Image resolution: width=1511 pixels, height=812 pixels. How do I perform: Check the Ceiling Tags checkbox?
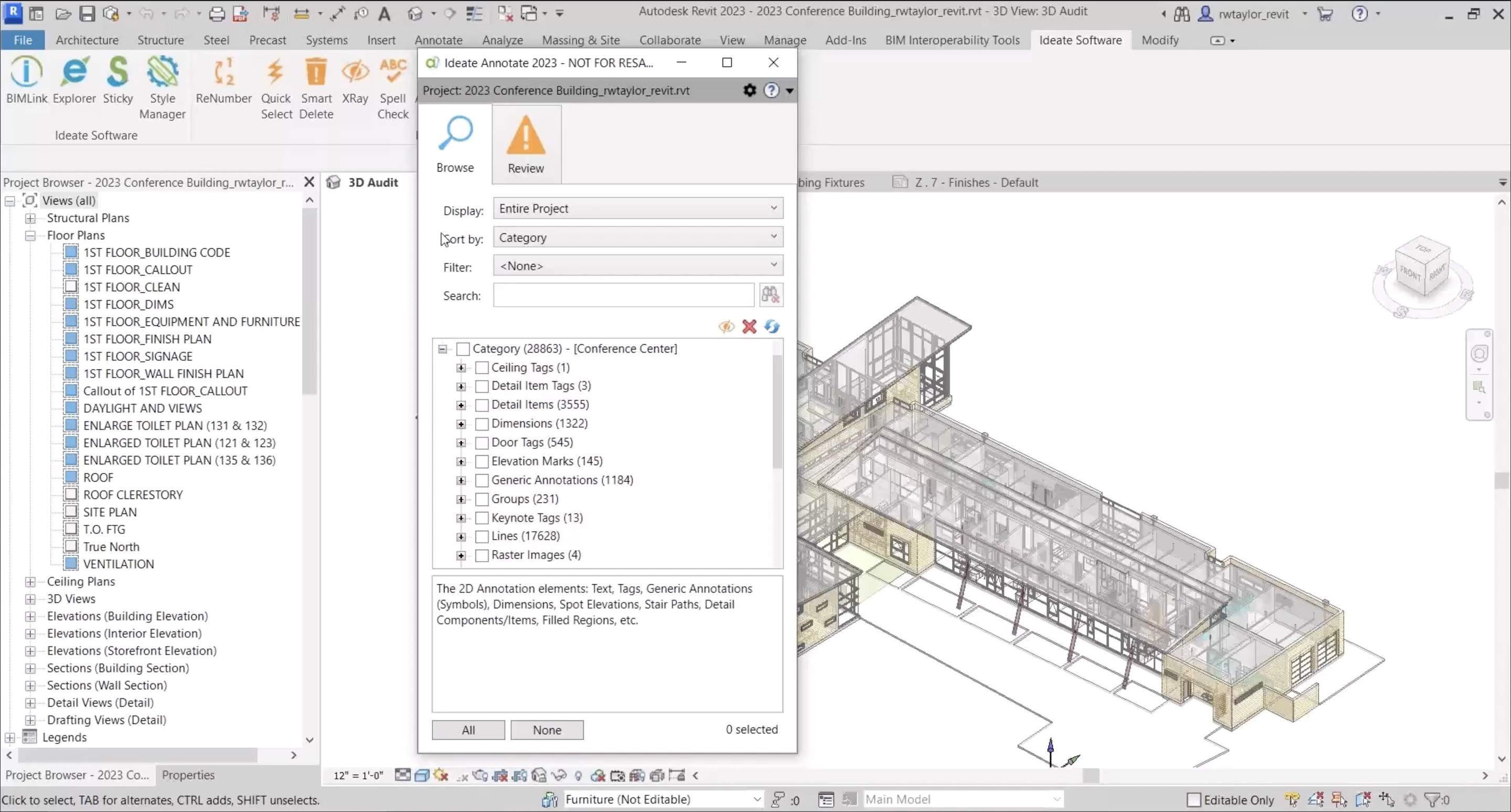pos(482,368)
